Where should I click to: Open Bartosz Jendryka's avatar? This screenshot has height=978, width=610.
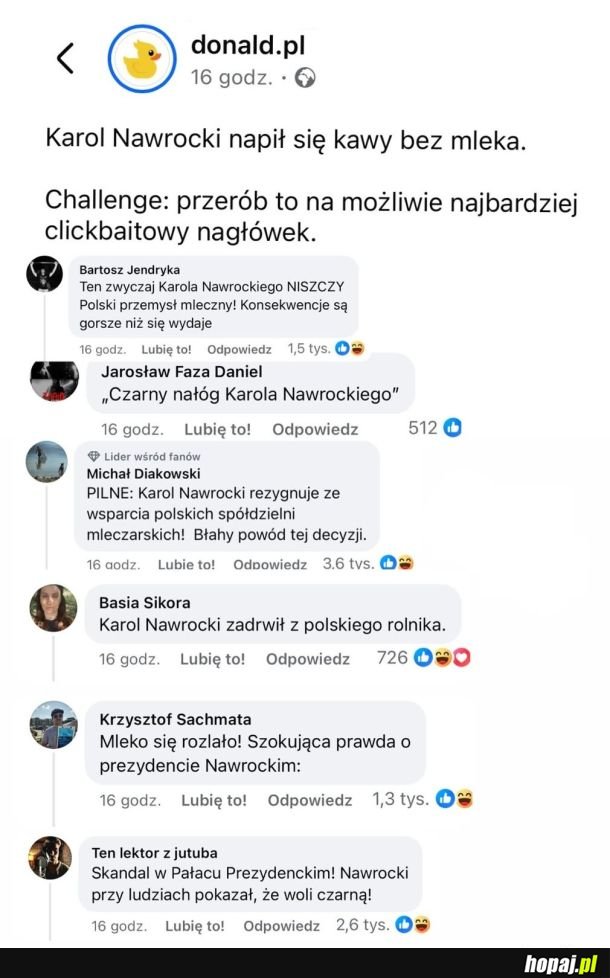click(45, 273)
